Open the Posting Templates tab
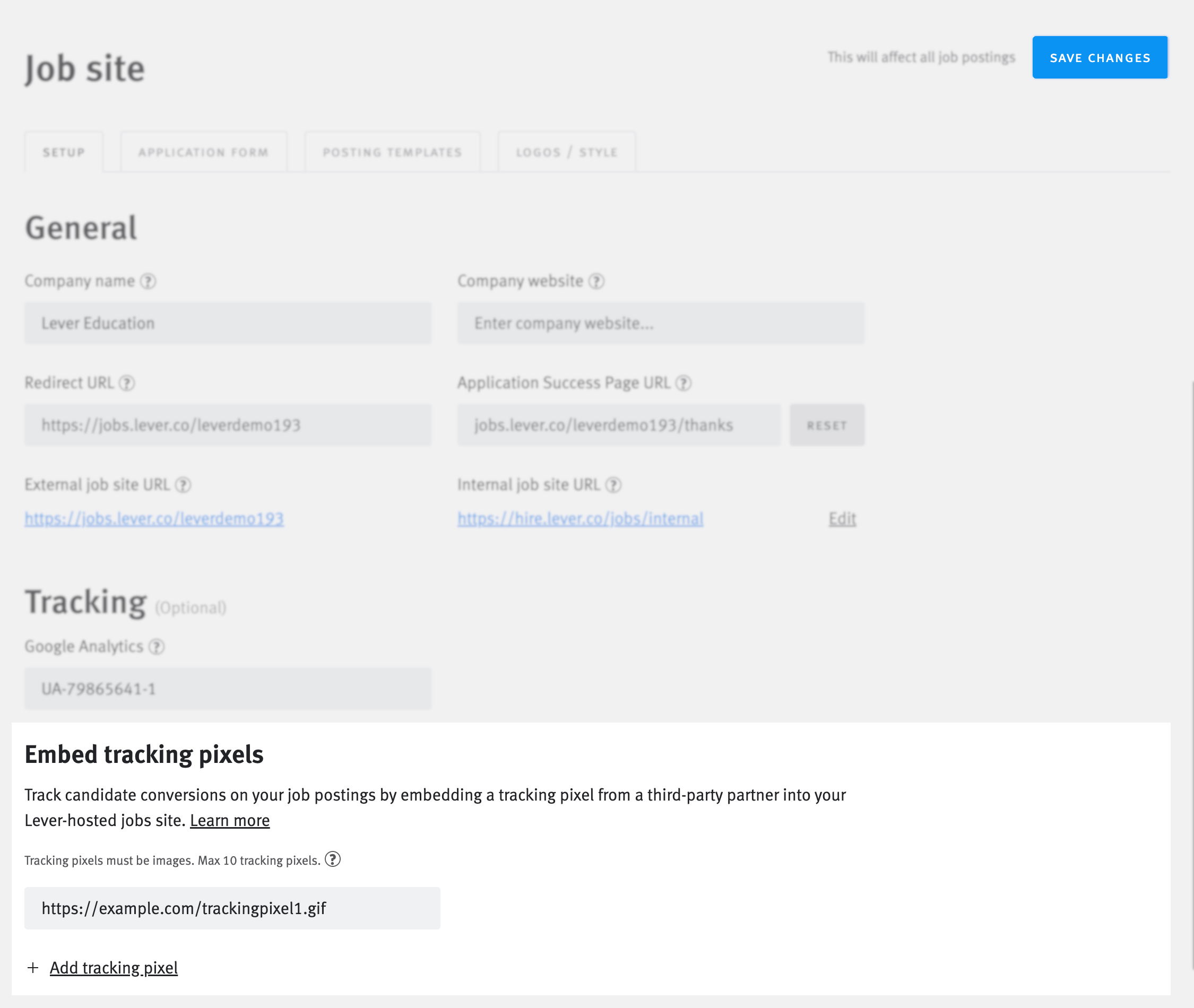 point(392,151)
